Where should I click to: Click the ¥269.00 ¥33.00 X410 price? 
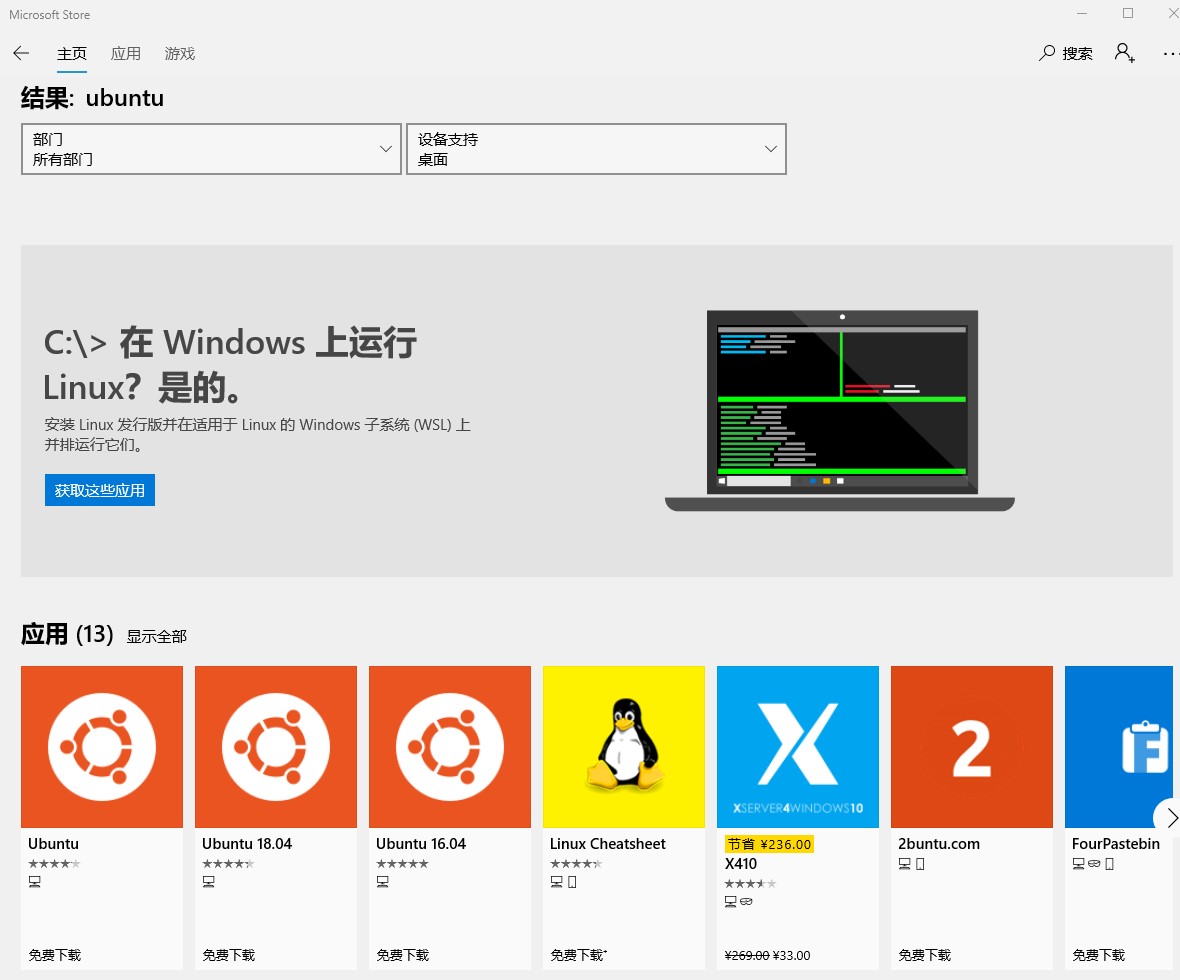(x=768, y=955)
